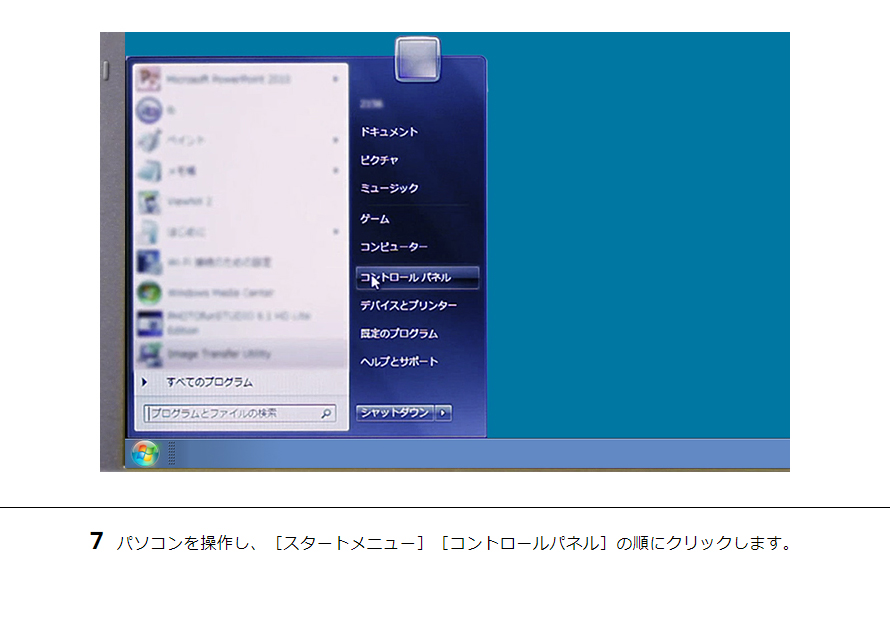Viewport: 890px width, 620px height.
Task: Open the Image Transfer Utility icon
Action: pos(150,354)
